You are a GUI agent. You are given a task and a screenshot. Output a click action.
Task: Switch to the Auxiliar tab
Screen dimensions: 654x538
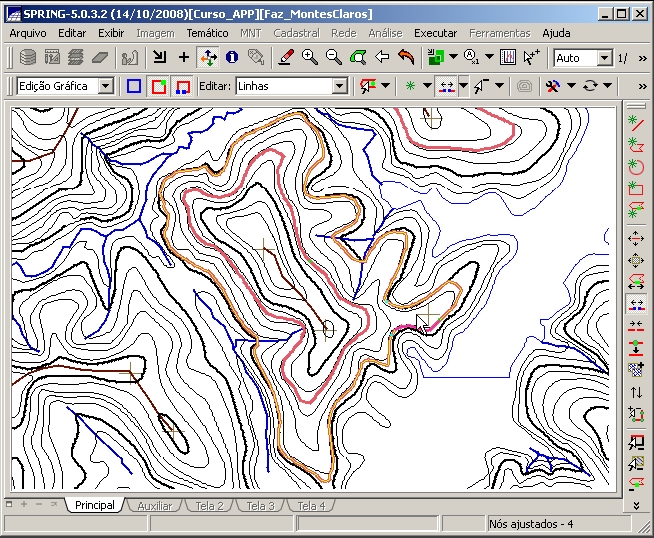(154, 506)
